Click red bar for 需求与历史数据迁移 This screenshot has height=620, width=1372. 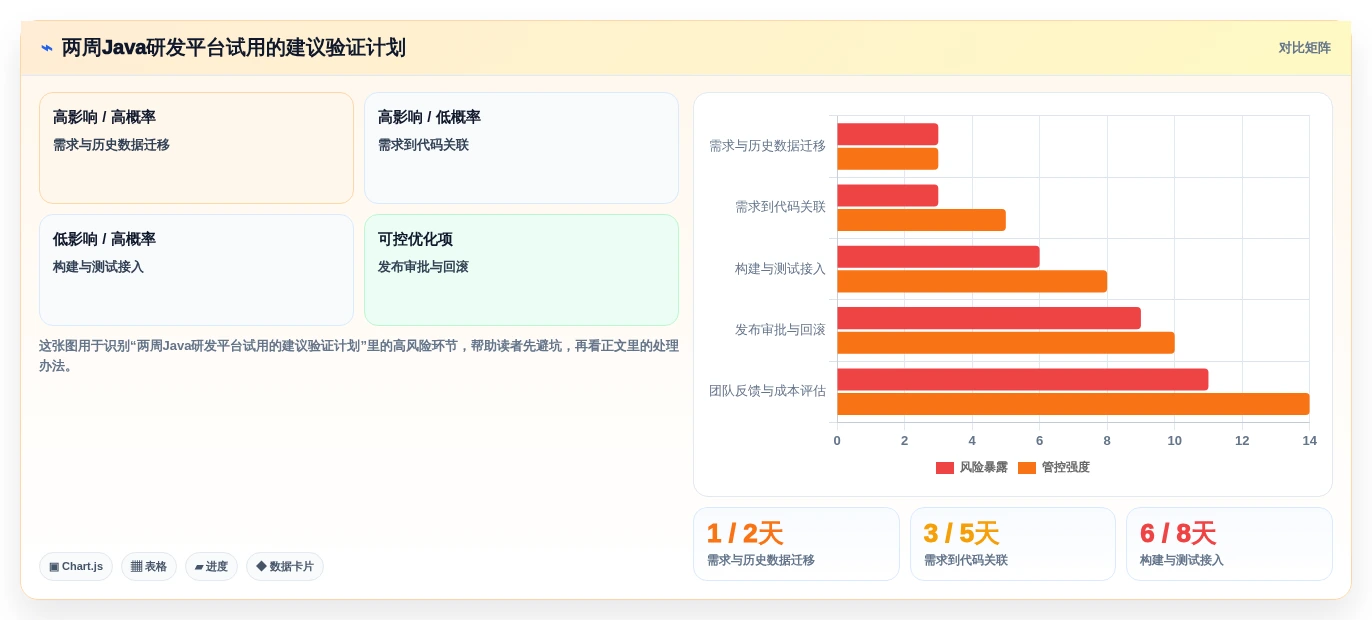coord(888,134)
